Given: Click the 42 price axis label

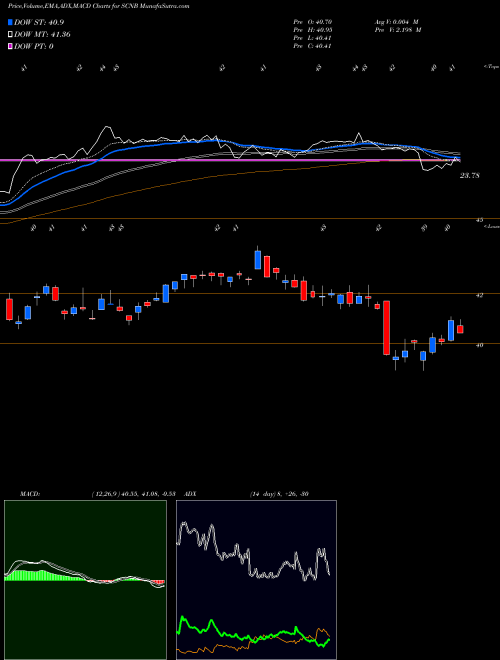Looking at the screenshot, I should click(479, 295).
